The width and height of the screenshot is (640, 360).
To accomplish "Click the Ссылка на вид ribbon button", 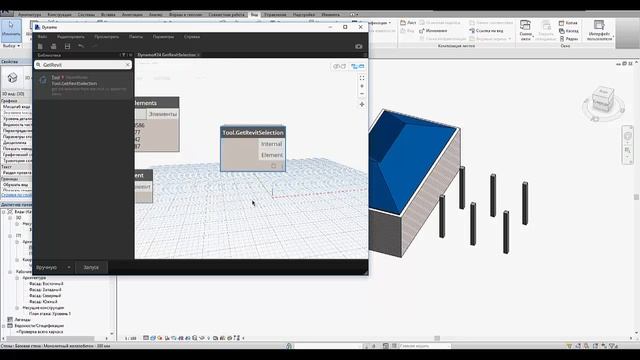I will coord(486,31).
